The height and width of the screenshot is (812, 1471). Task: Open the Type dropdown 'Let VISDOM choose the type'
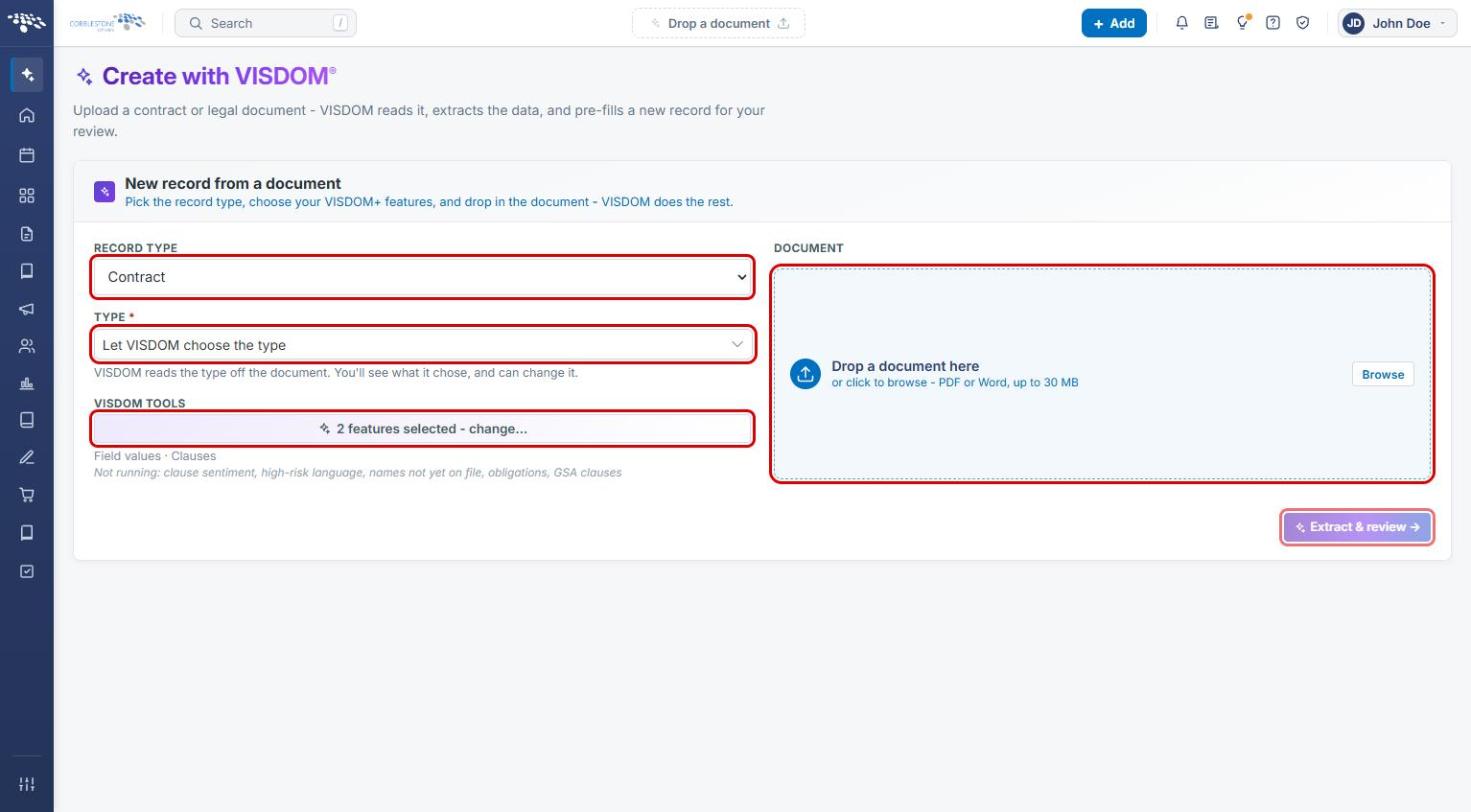(x=422, y=344)
